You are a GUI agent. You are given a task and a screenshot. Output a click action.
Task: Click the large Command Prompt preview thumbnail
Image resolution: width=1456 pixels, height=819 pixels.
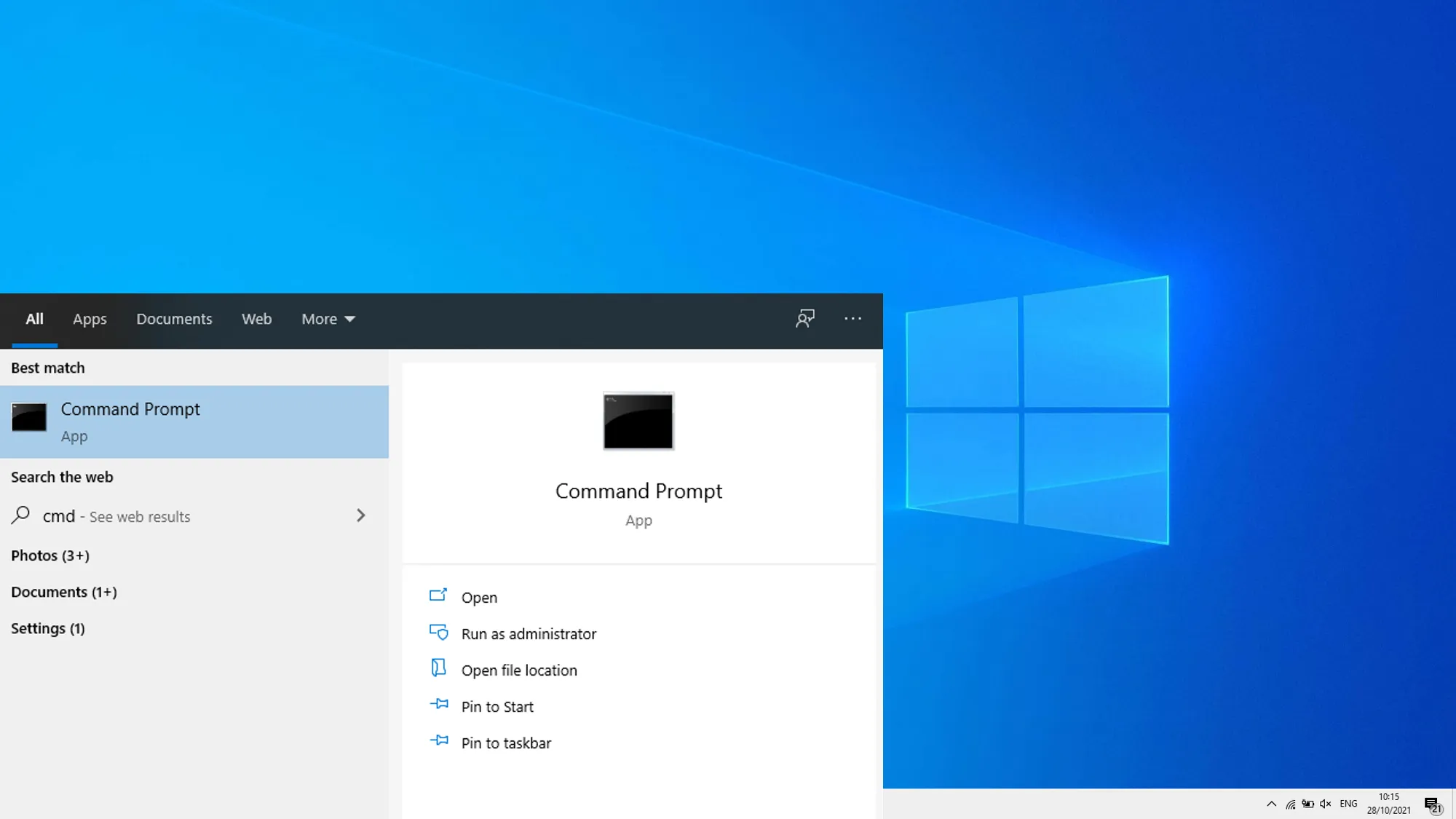pyautogui.click(x=638, y=421)
